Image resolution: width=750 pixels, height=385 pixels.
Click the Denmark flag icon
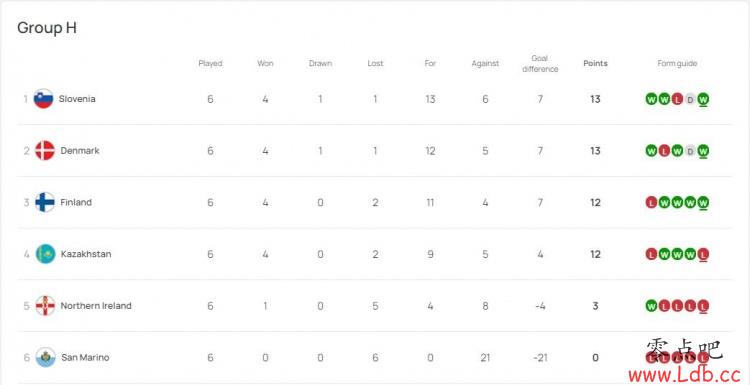click(45, 151)
